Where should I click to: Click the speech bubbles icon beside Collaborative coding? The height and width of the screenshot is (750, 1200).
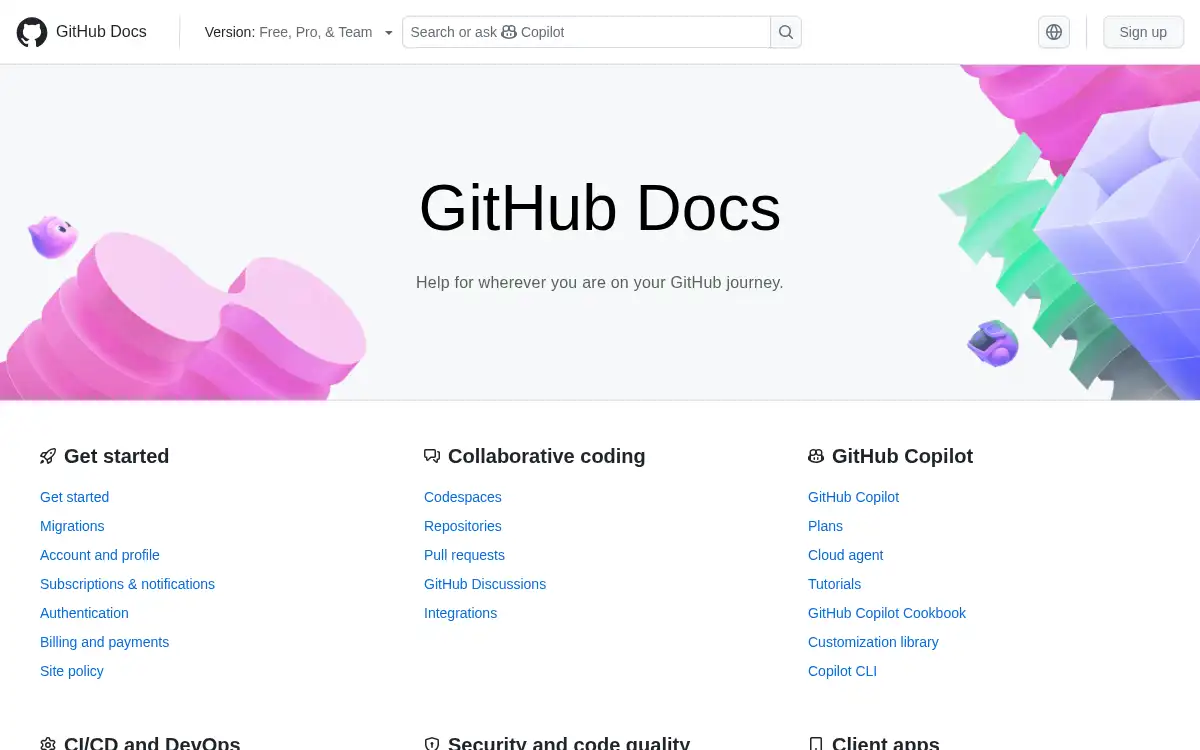432,456
